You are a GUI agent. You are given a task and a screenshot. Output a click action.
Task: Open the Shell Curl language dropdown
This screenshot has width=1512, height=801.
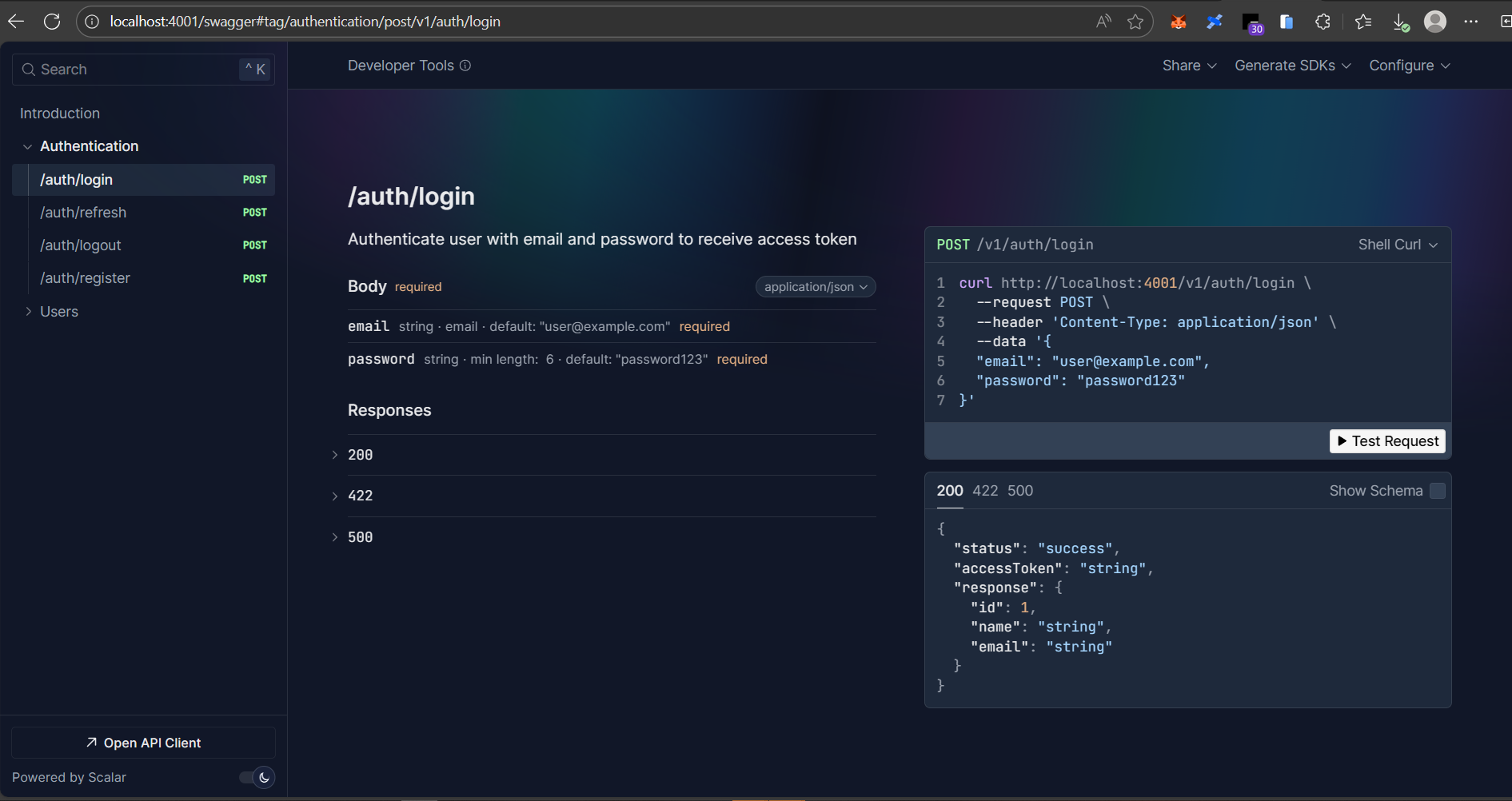1397,245
